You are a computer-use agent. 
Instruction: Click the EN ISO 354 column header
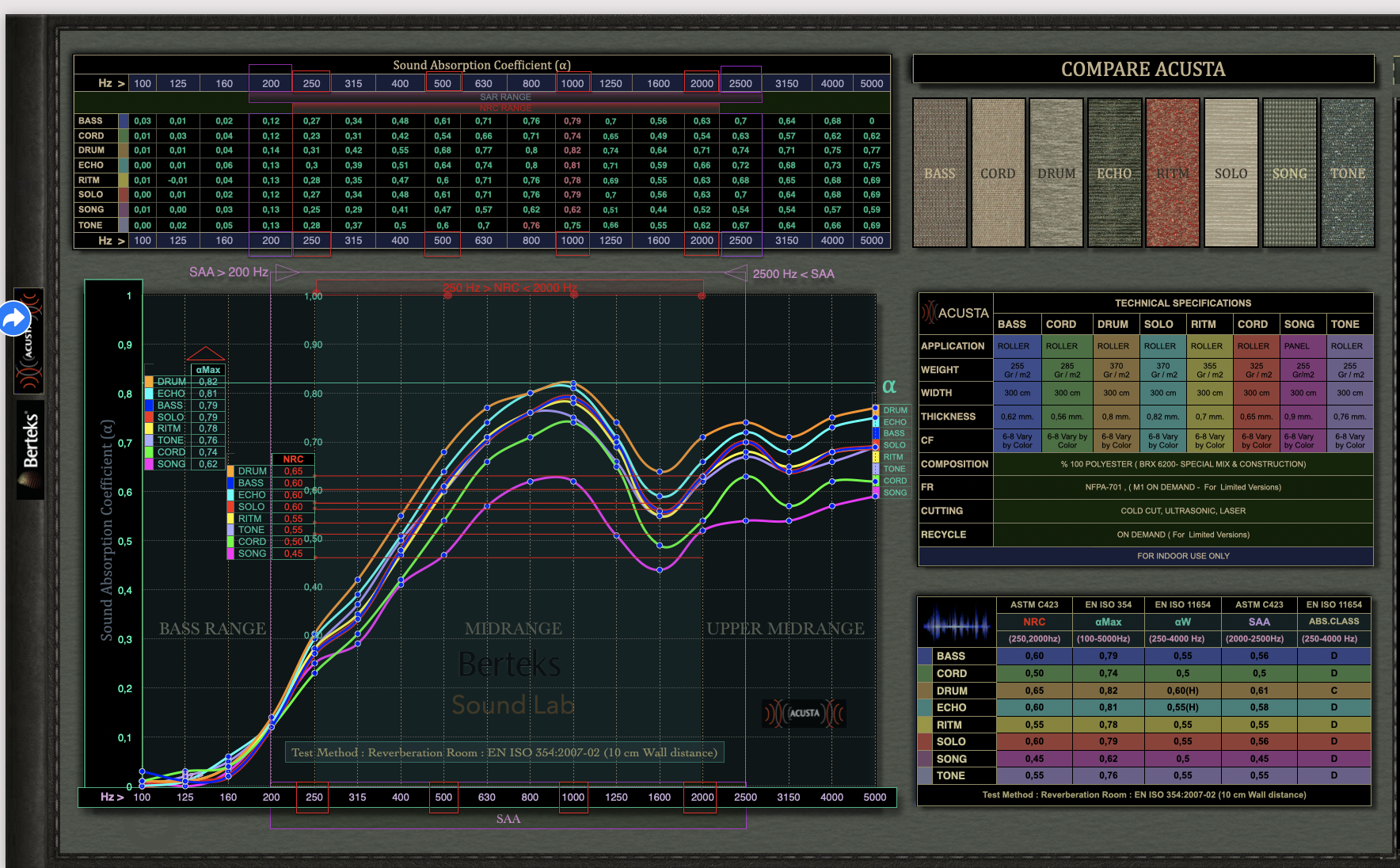tap(1108, 604)
